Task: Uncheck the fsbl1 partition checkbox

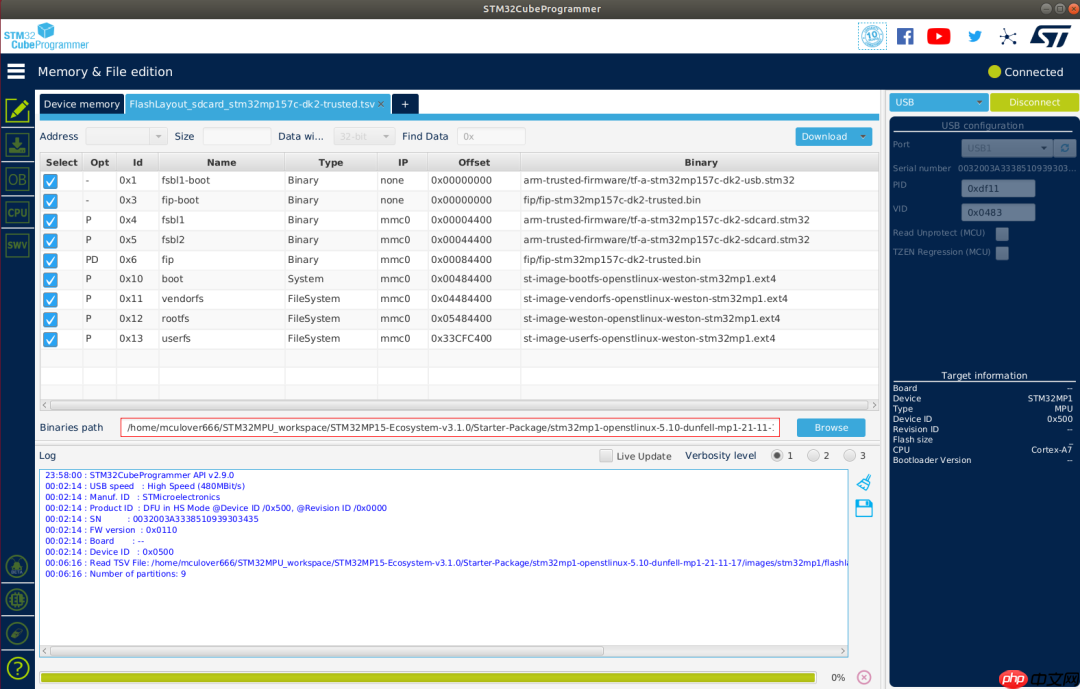Action: coord(50,221)
